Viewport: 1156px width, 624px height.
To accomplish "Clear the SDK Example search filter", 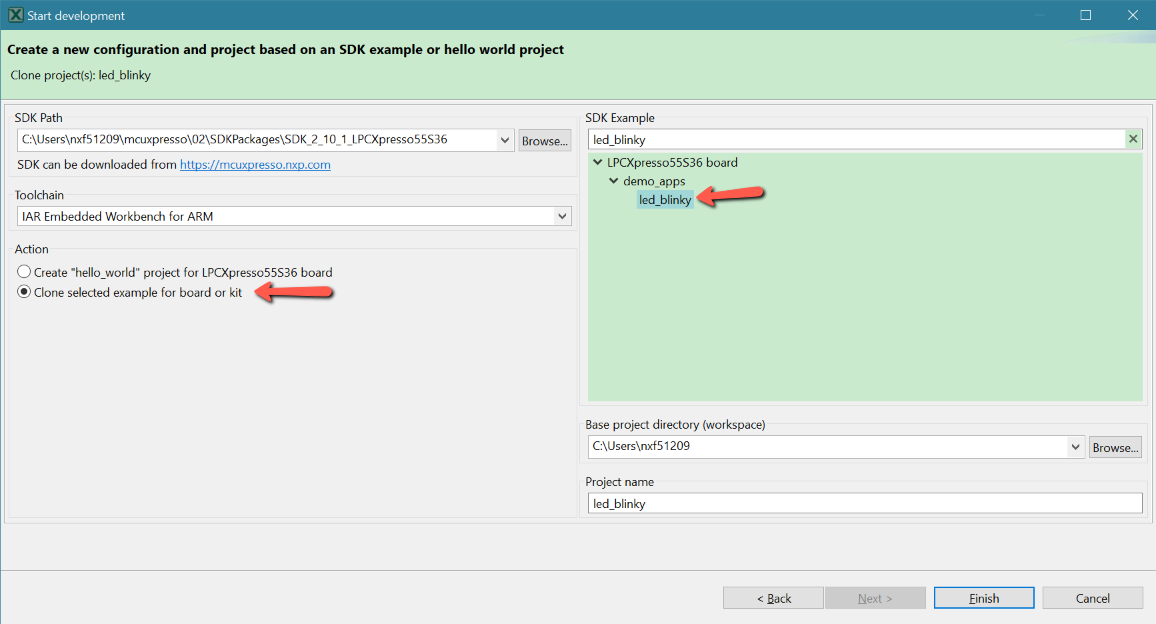I will [1133, 139].
